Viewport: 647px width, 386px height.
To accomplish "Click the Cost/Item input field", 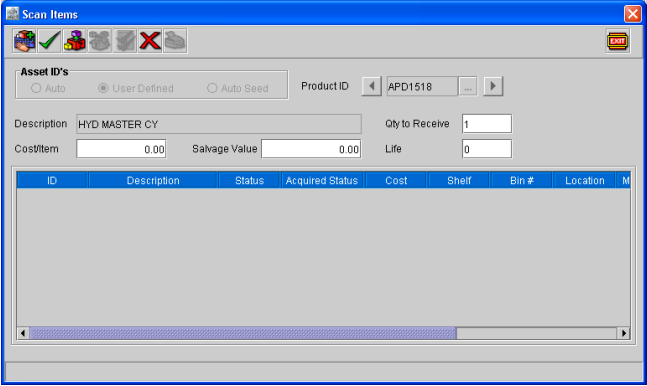I will 121,149.
